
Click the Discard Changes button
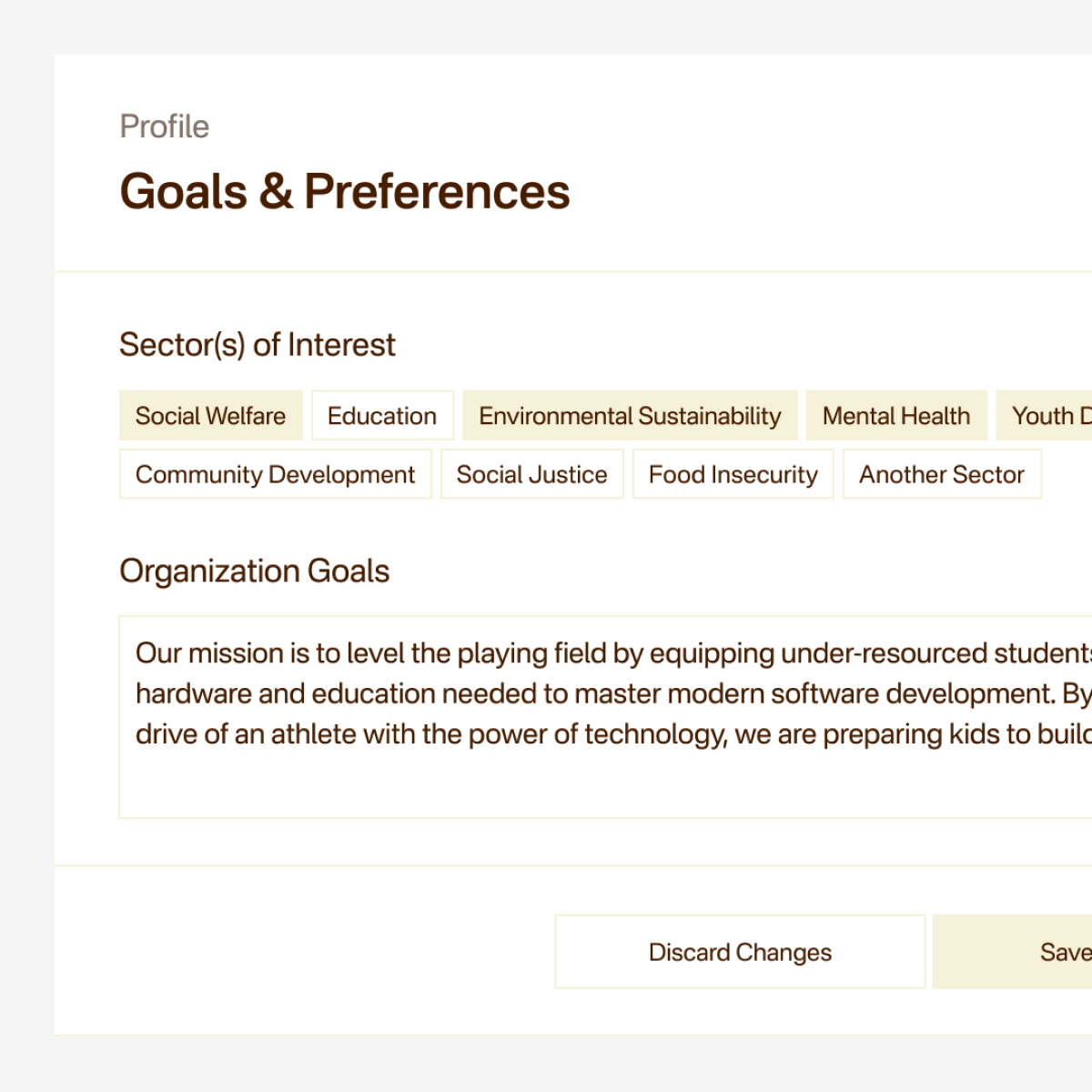740,952
